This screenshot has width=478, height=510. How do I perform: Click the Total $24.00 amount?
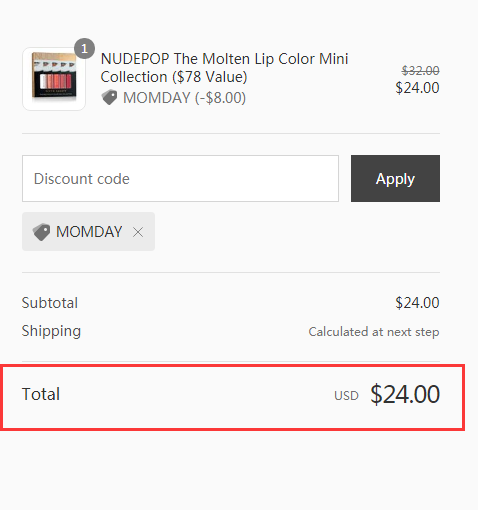405,394
